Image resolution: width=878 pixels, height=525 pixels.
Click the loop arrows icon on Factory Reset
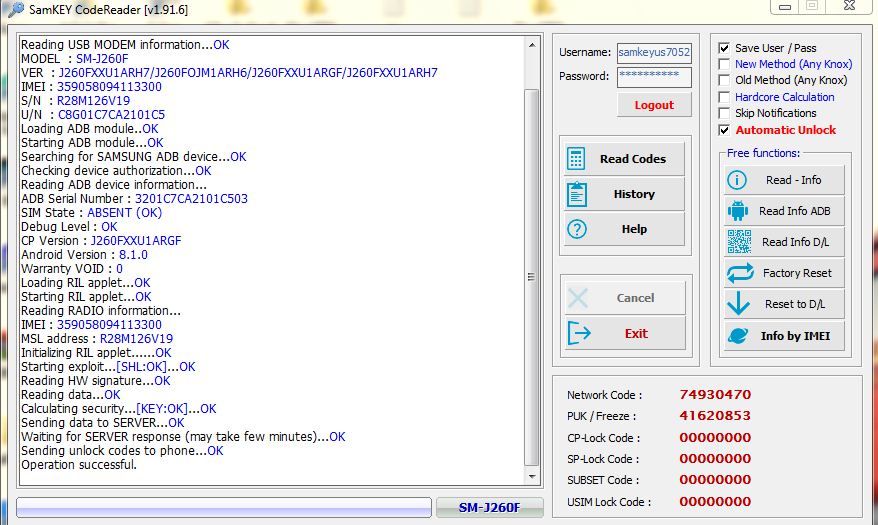coord(740,273)
